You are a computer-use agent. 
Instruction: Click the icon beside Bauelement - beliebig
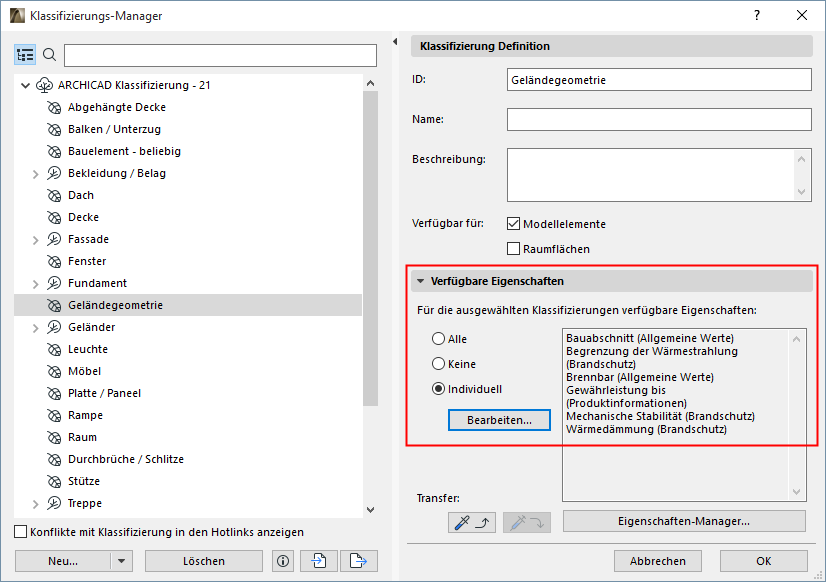point(54,152)
